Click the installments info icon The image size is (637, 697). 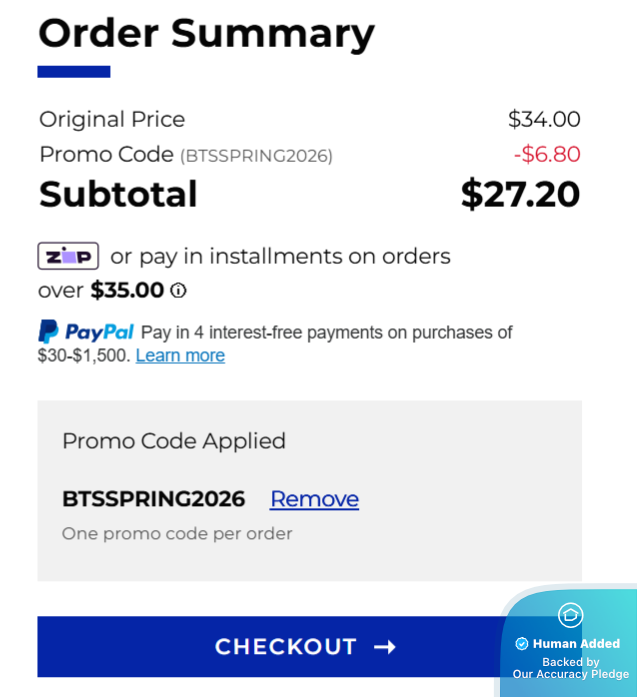point(178,291)
